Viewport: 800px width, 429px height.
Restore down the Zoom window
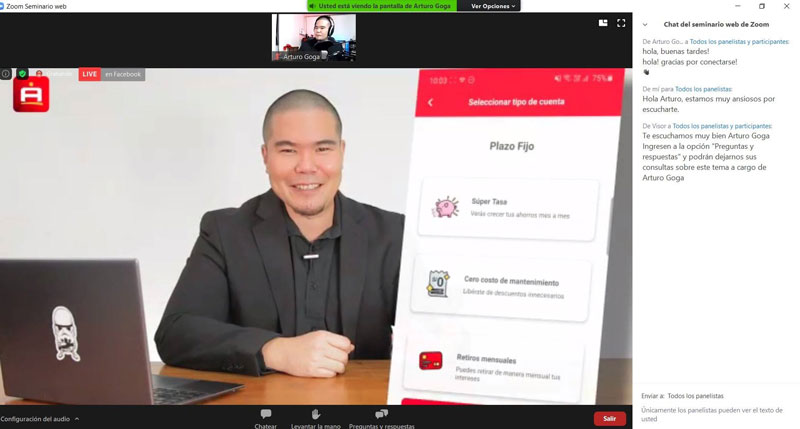click(x=762, y=6)
